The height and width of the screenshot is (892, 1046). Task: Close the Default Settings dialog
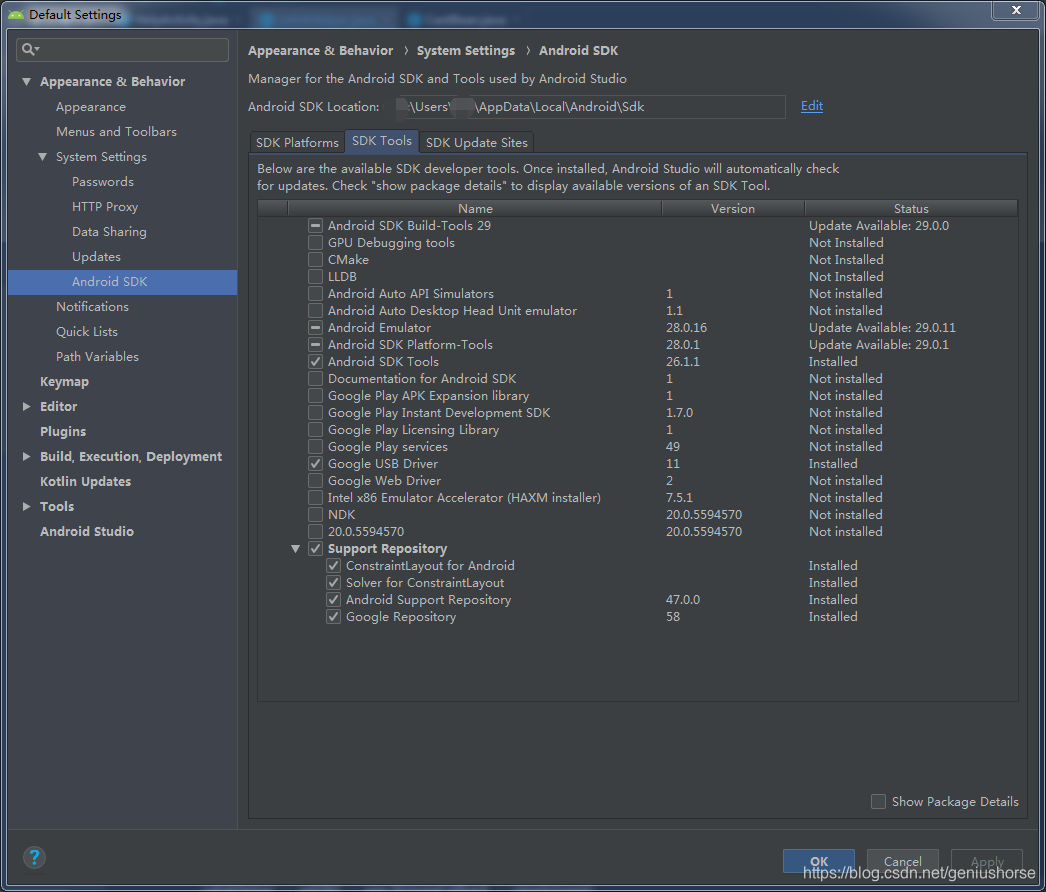tap(1016, 10)
